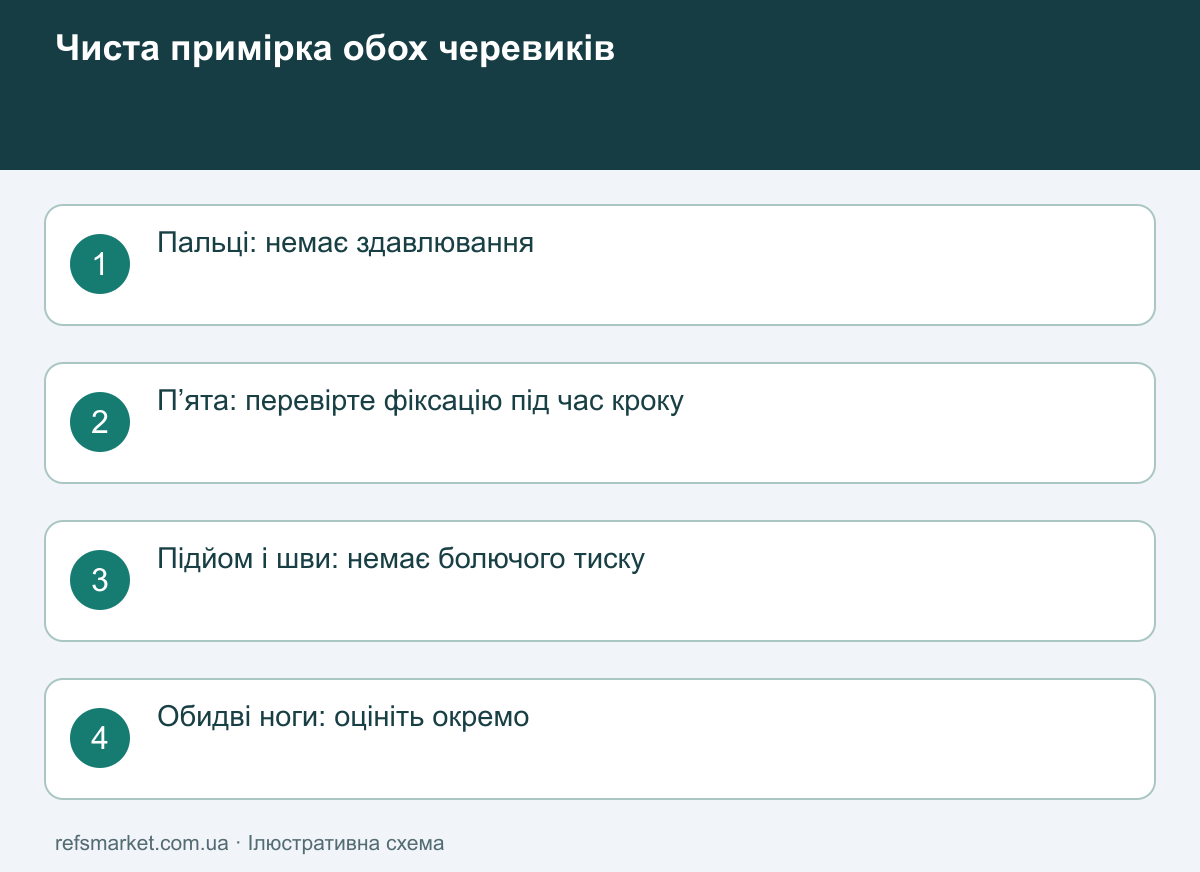Select the number 3 circle badge
This screenshot has height=872, width=1200.
point(100,580)
